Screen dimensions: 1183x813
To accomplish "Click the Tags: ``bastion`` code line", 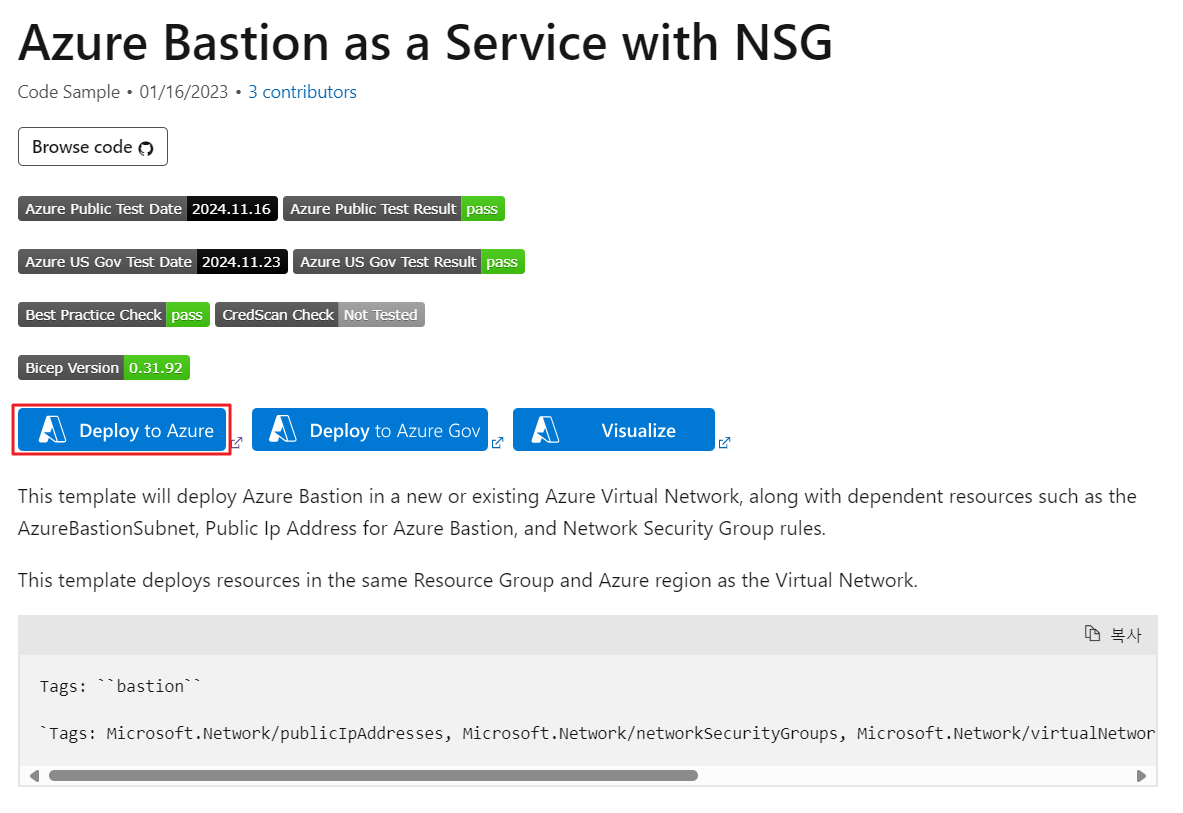I will pos(121,686).
